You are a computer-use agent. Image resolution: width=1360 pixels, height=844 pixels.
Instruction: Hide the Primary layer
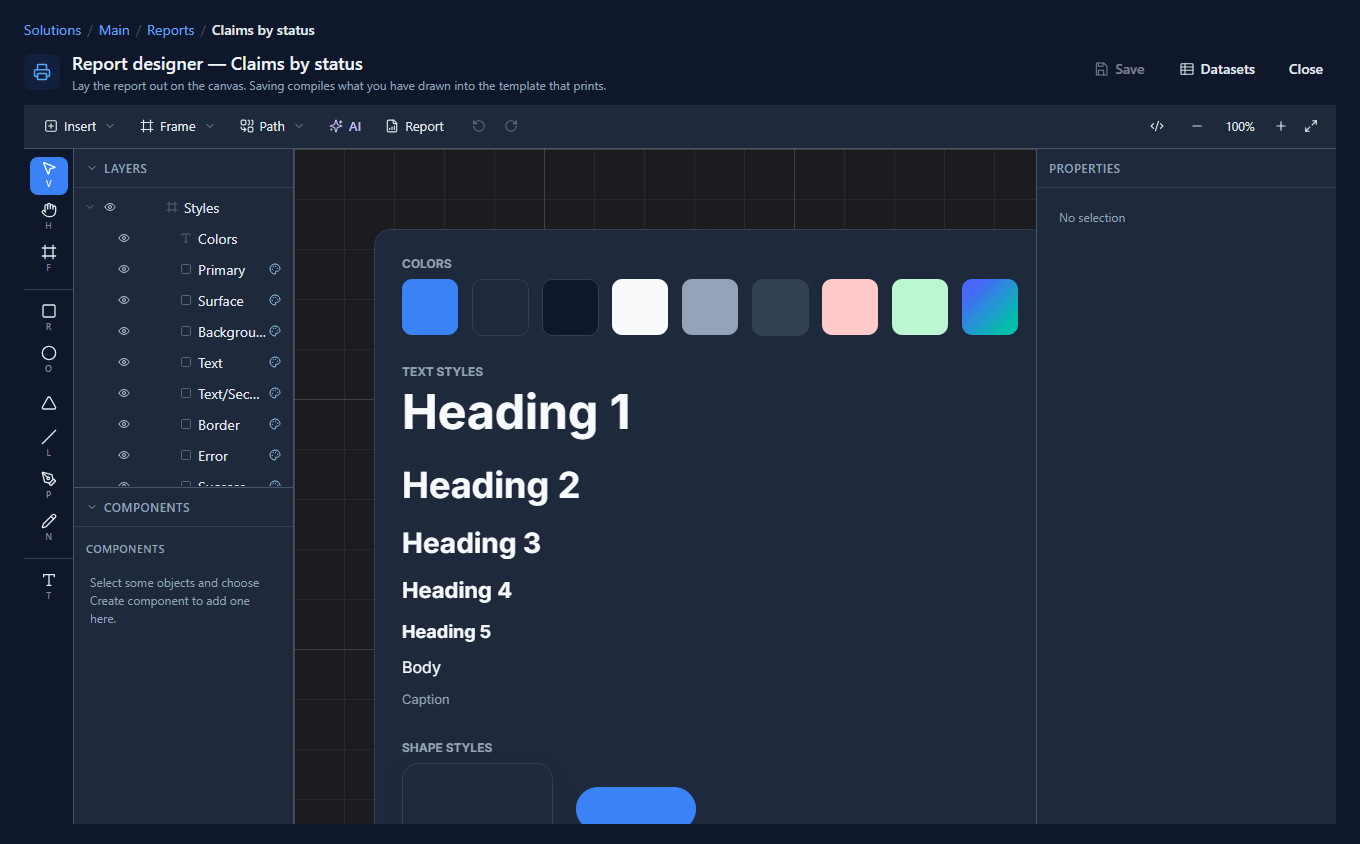click(124, 270)
